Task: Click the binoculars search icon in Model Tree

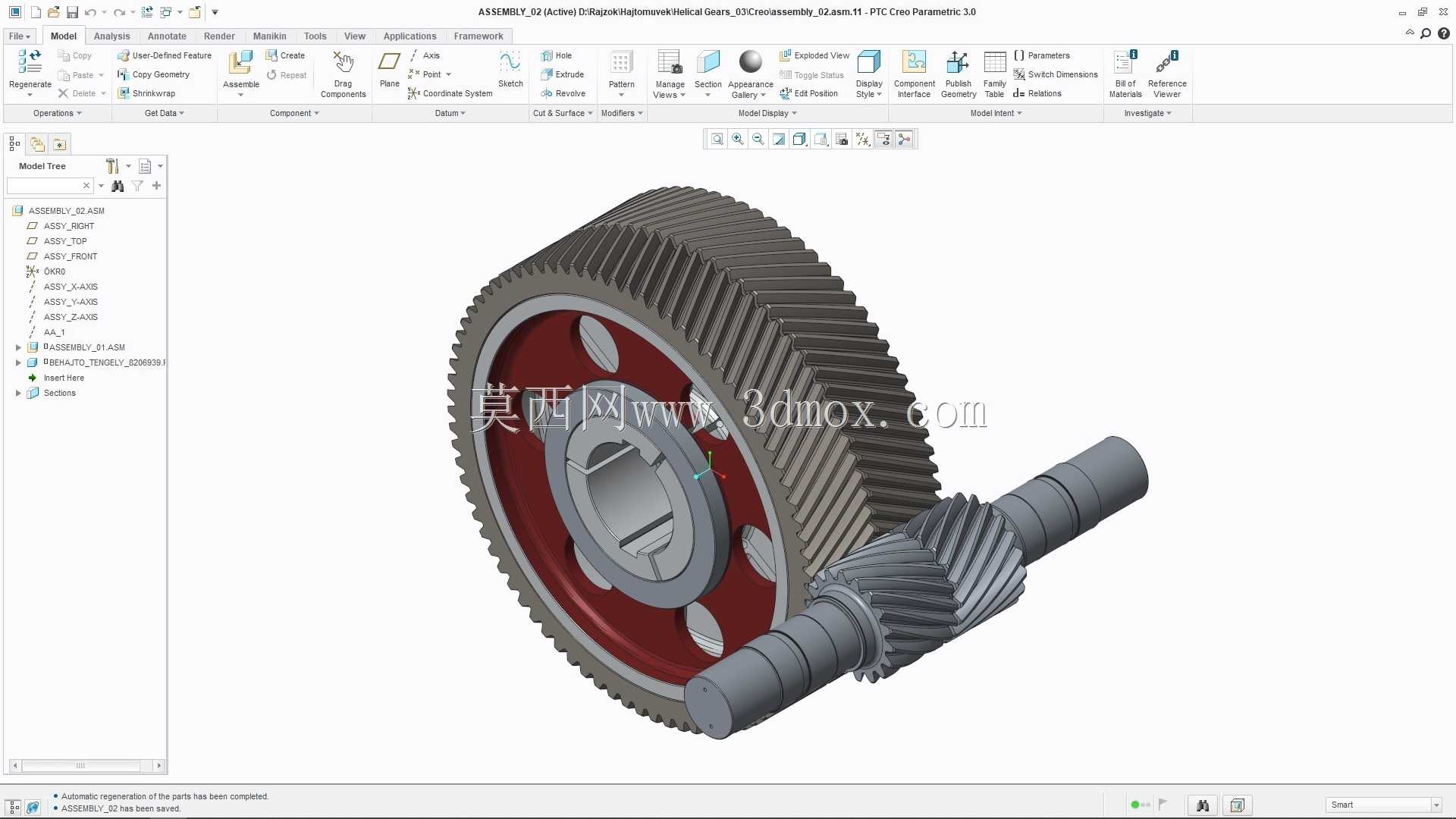Action: pyautogui.click(x=118, y=186)
